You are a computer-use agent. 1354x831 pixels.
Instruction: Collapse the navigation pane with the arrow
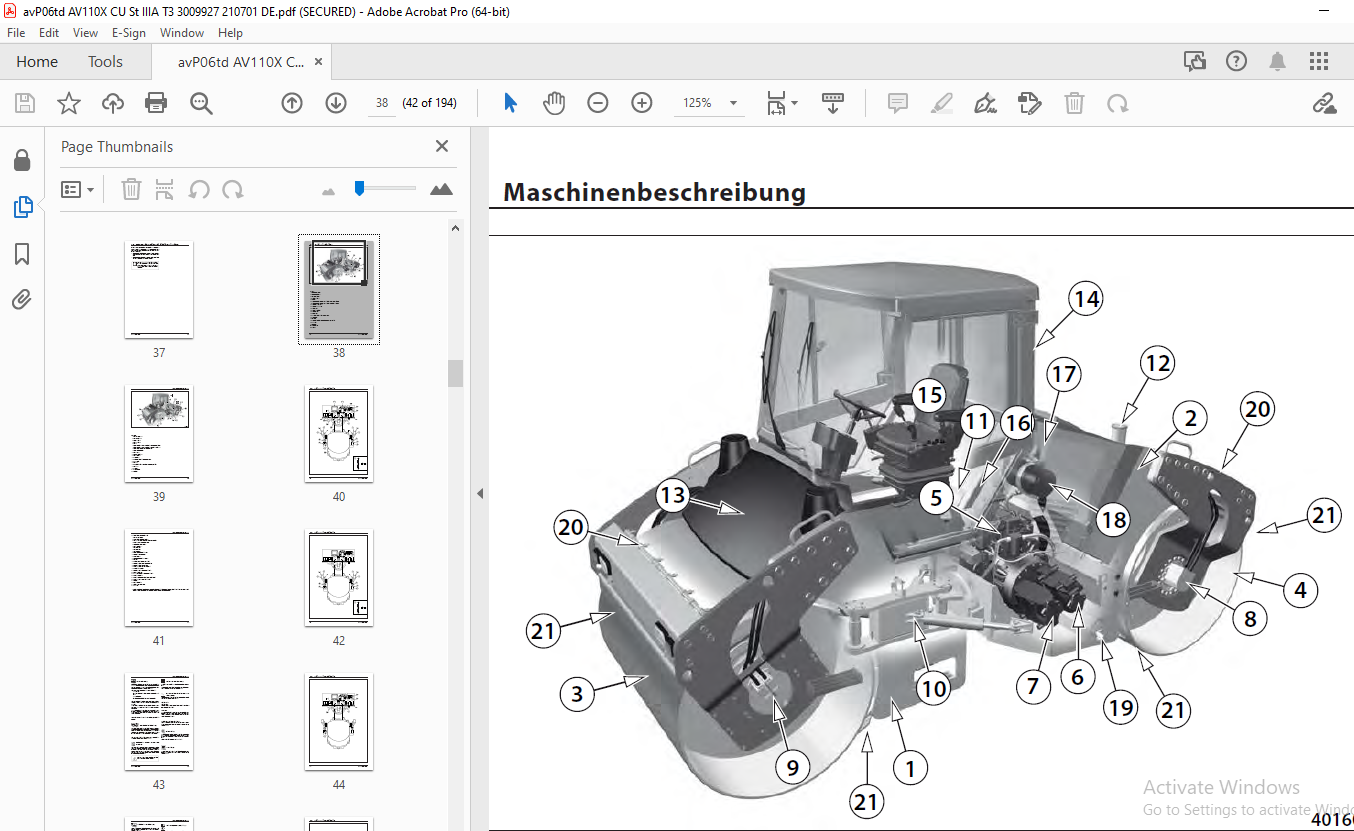click(479, 493)
